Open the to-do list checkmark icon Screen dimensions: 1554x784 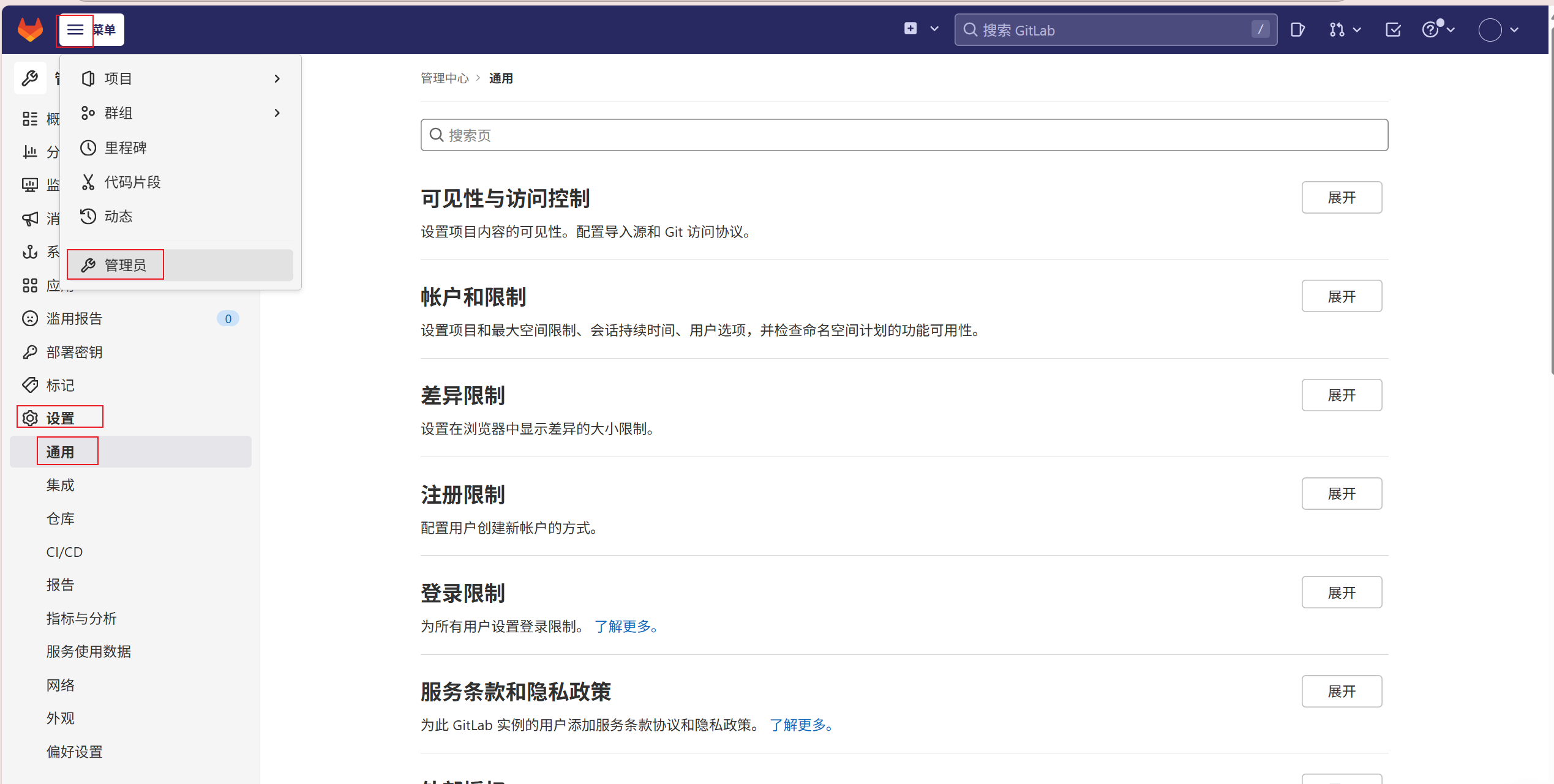click(x=1393, y=29)
